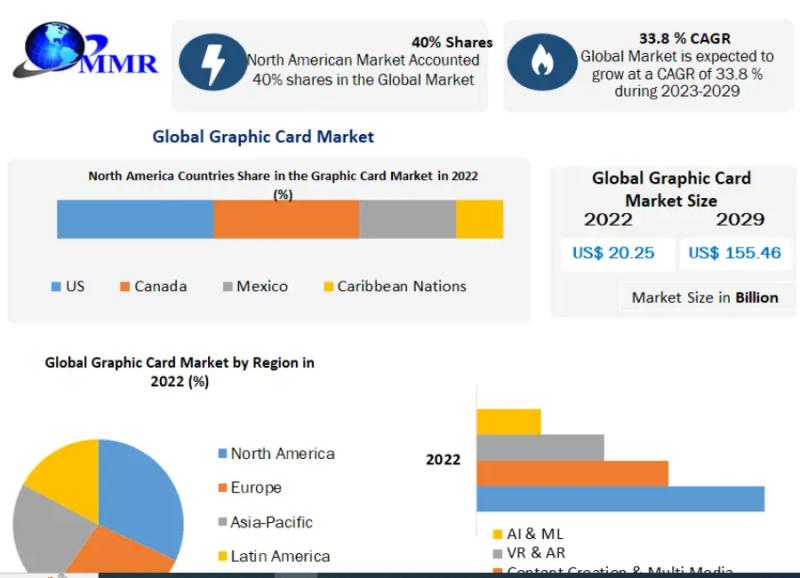
Task: Click the North America pie legend marker
Action: pos(222,454)
